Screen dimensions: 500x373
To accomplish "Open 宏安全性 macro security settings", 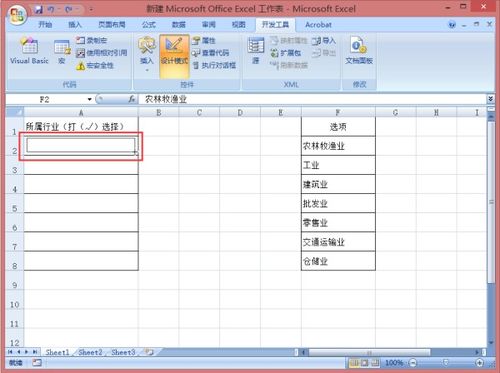I will pyautogui.click(x=95, y=65).
